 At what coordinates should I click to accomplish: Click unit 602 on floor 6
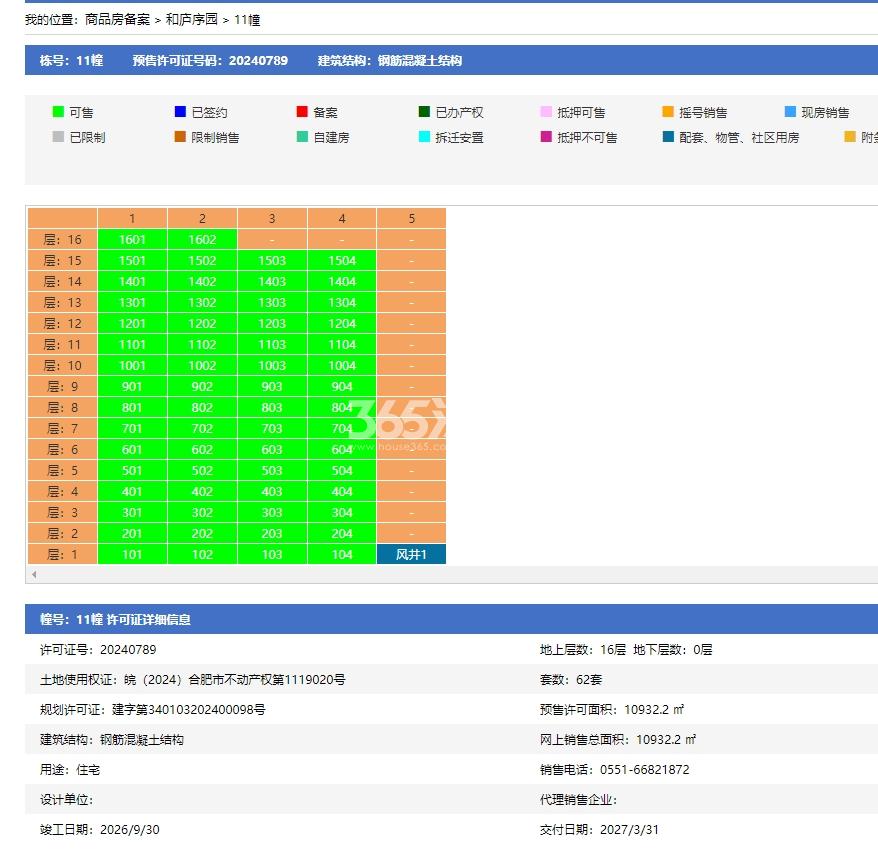click(x=202, y=450)
